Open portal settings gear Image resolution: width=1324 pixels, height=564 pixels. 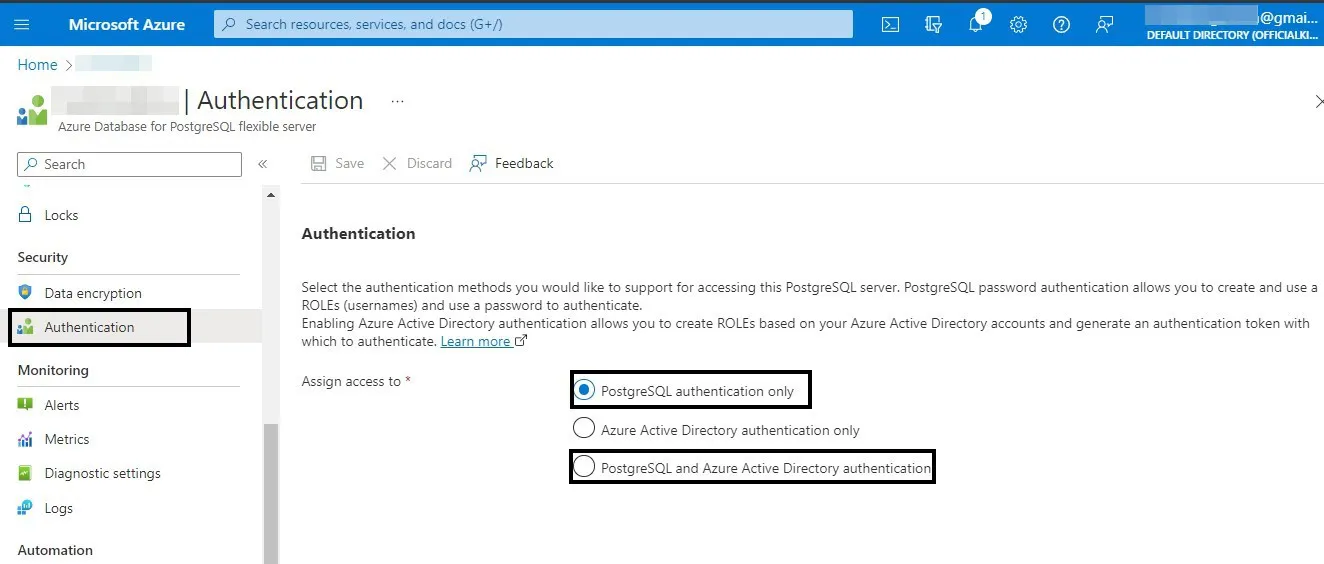1018,25
